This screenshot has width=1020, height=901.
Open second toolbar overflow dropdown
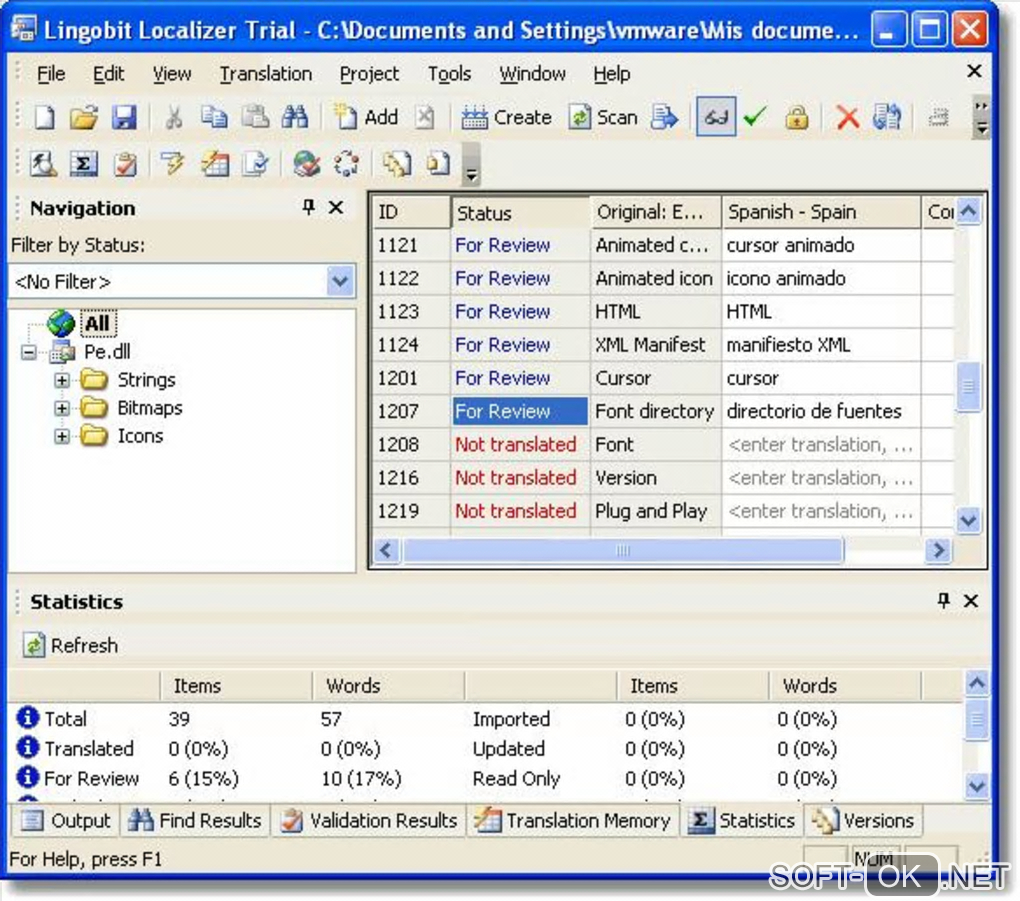point(472,164)
